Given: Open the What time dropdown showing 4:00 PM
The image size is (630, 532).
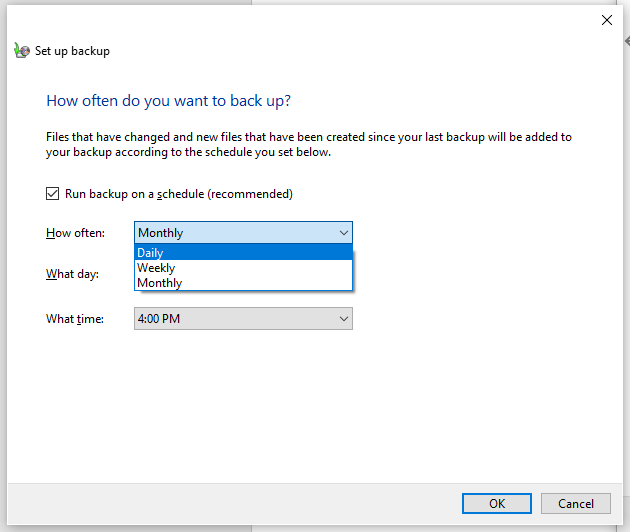Looking at the screenshot, I should pyautogui.click(x=234, y=319).
